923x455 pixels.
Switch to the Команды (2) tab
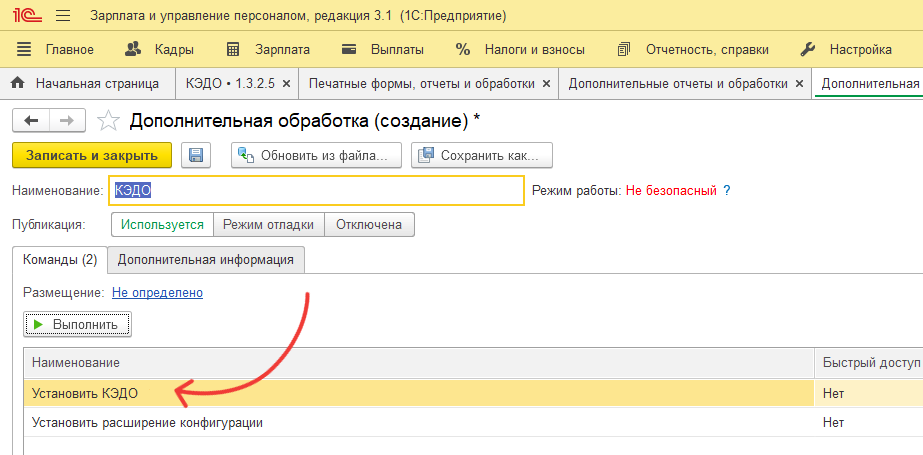60,260
